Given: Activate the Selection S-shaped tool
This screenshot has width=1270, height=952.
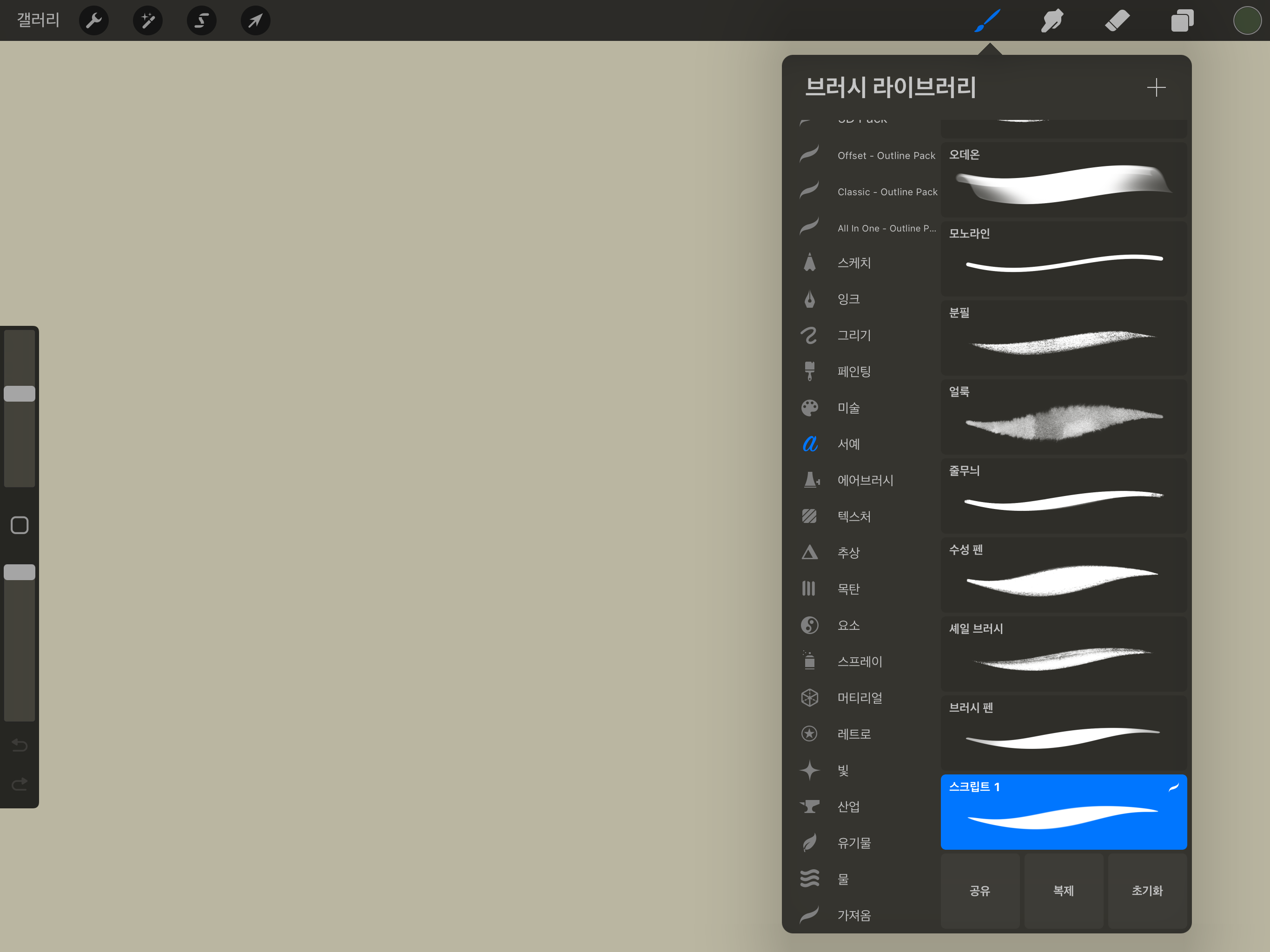Looking at the screenshot, I should click(202, 20).
